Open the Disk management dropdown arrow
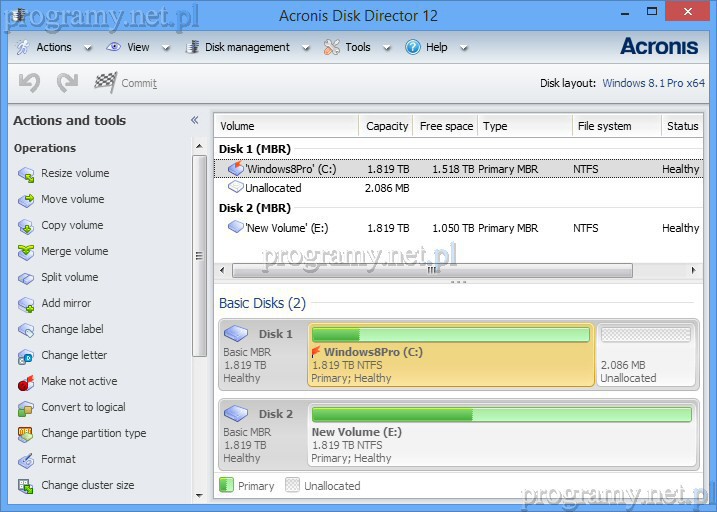 (306, 48)
